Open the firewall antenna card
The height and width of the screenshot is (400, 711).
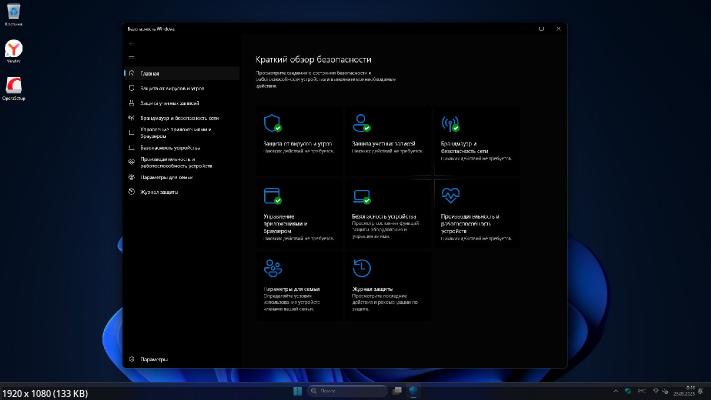[477, 141]
